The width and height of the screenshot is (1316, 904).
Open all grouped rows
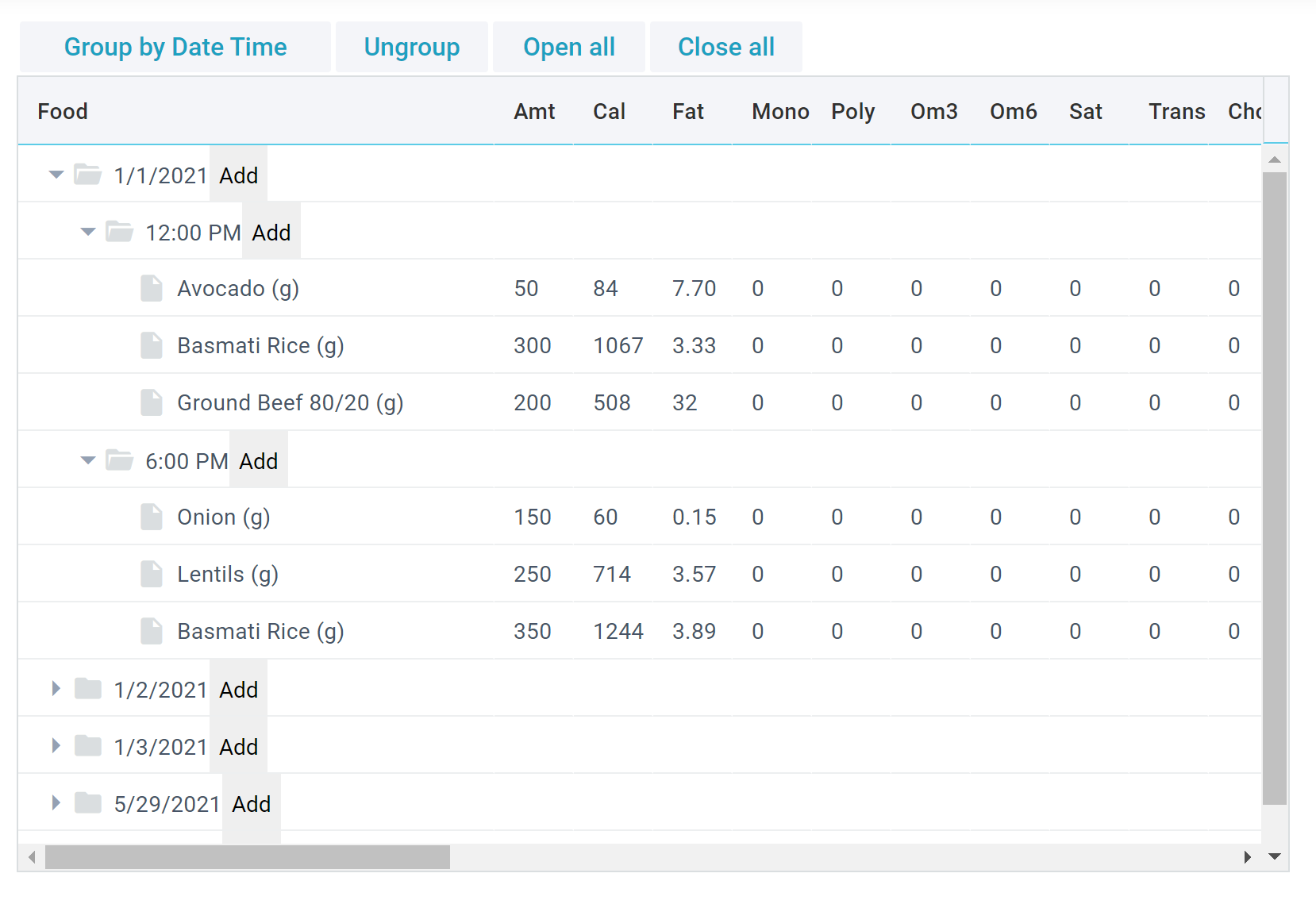(568, 47)
